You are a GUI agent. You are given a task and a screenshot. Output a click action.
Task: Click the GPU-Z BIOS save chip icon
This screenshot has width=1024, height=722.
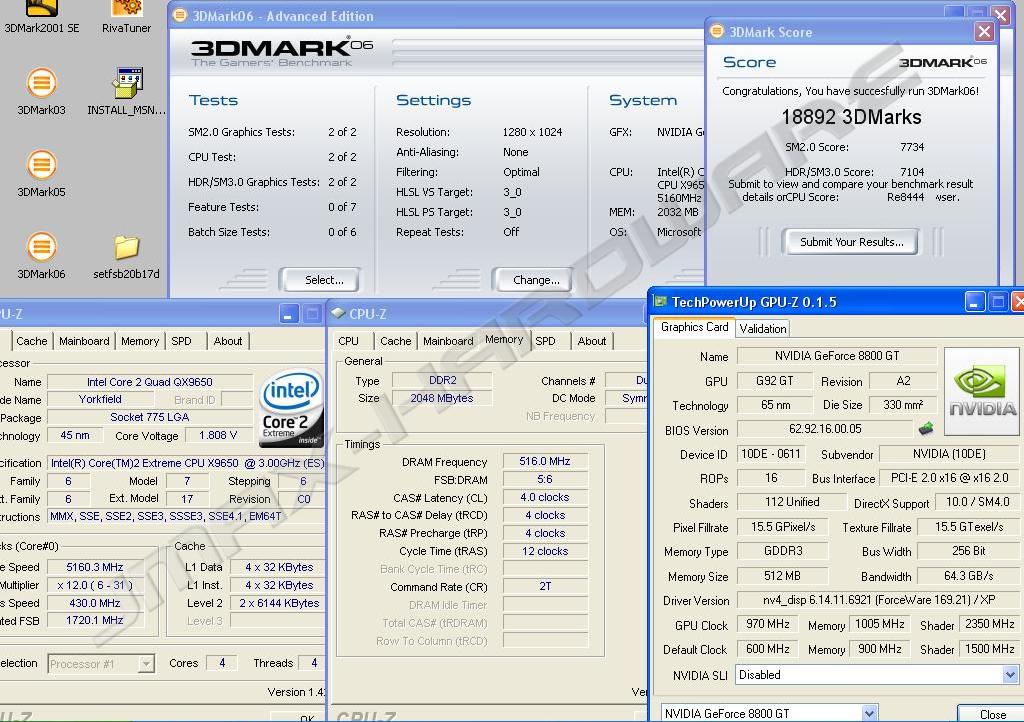pyautogui.click(x=925, y=429)
